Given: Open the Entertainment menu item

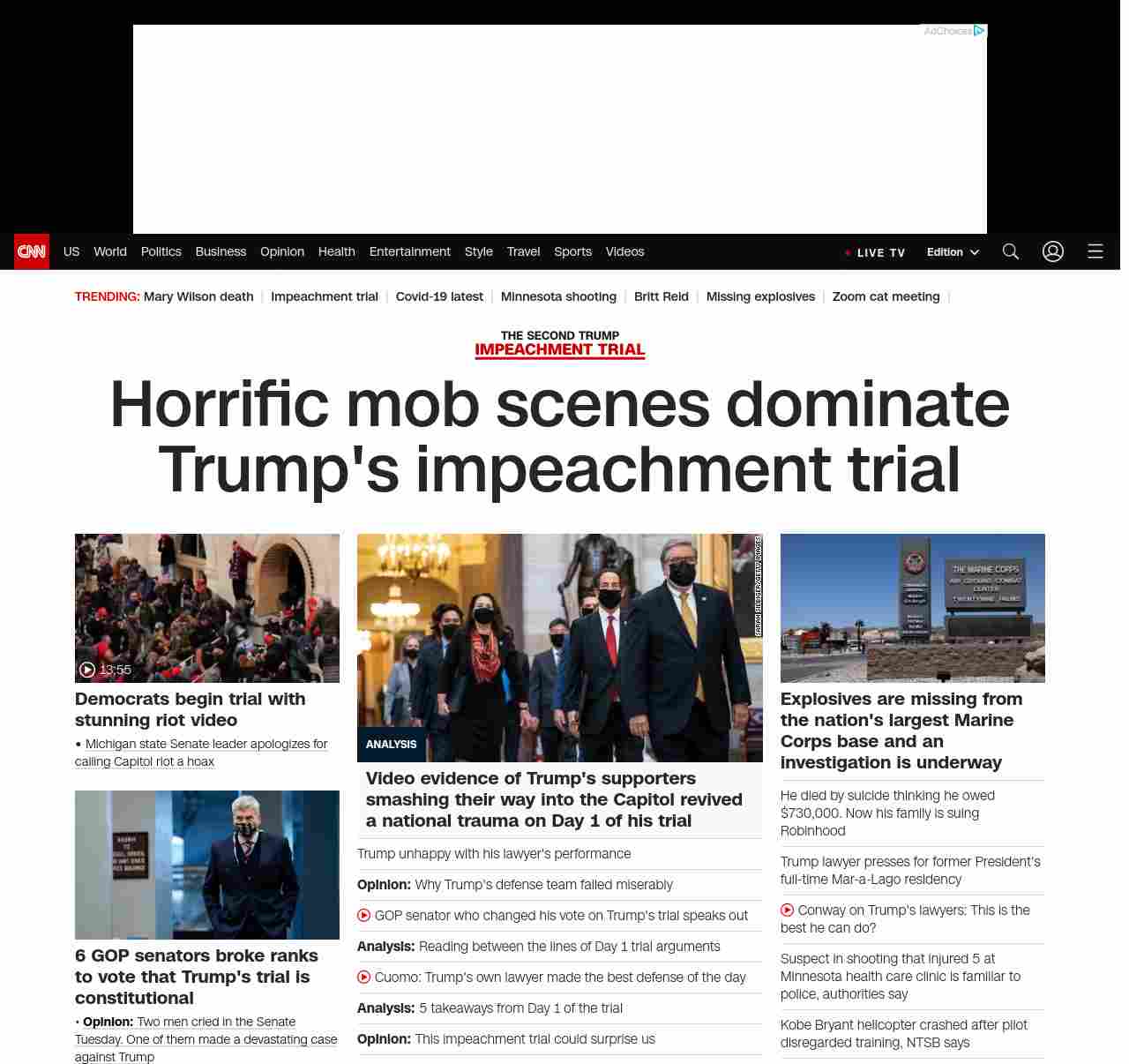Looking at the screenshot, I should pyautogui.click(x=410, y=251).
